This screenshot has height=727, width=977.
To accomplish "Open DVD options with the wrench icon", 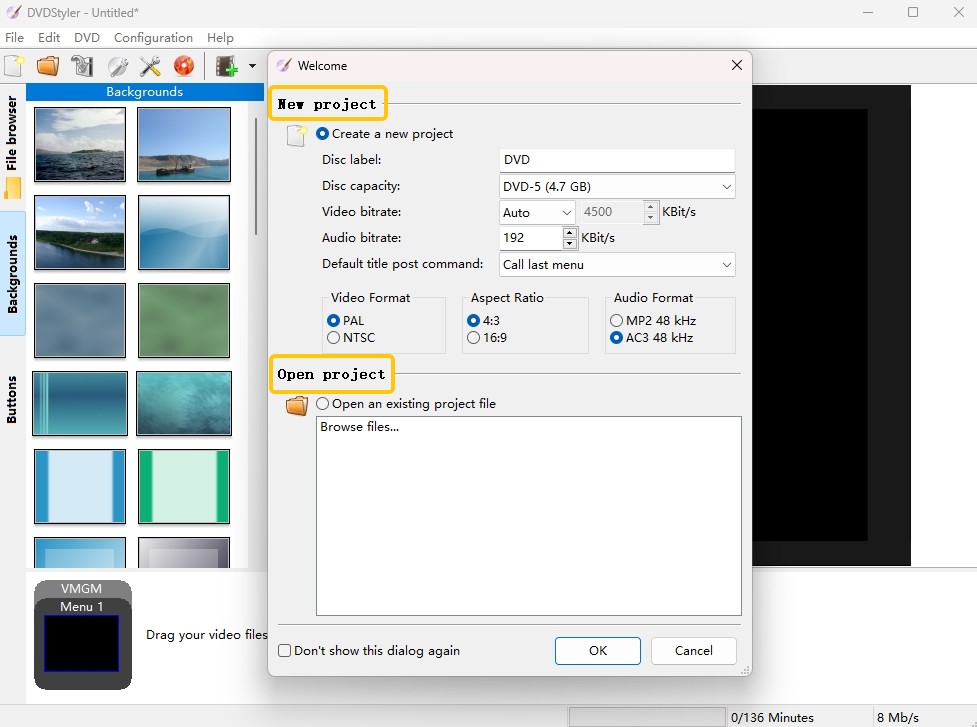I will (x=120, y=66).
